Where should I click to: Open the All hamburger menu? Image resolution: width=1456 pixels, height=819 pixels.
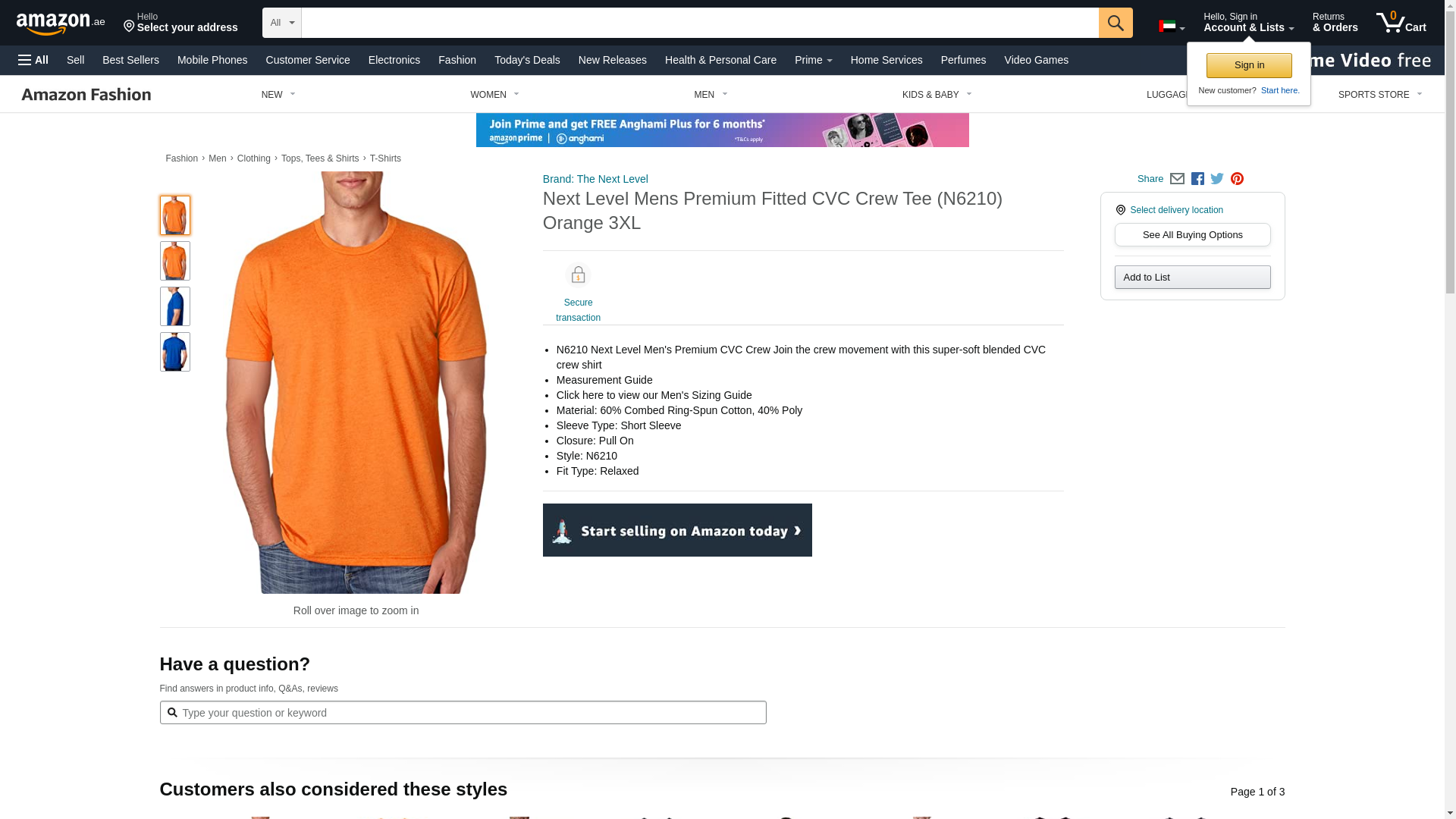coord(33,60)
